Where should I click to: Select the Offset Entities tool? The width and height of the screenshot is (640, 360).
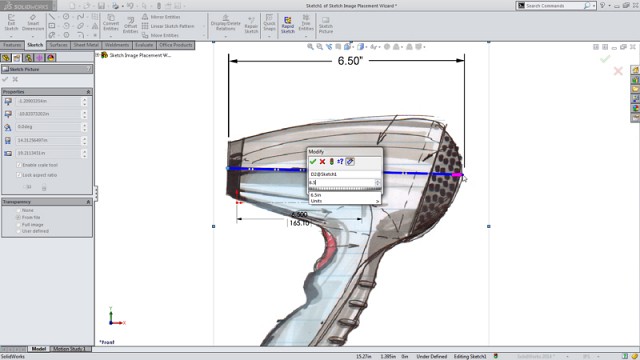pyautogui.click(x=130, y=25)
